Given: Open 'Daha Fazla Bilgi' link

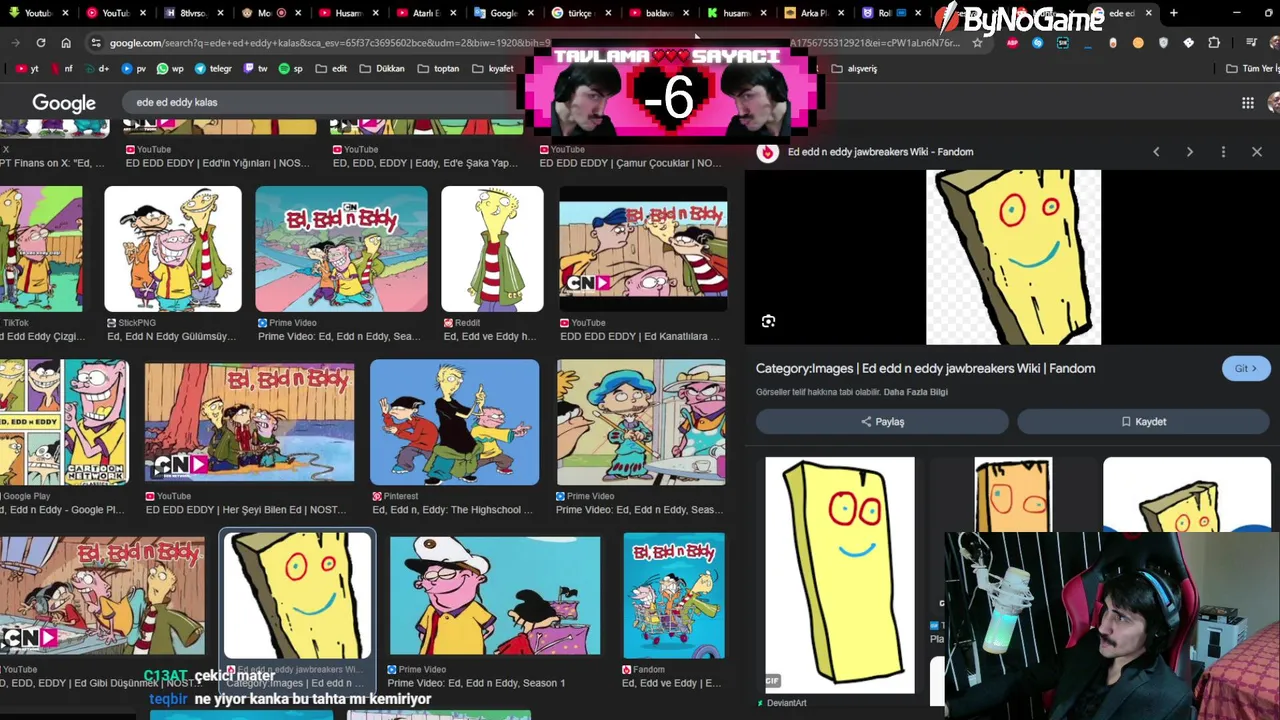Looking at the screenshot, I should point(915,392).
